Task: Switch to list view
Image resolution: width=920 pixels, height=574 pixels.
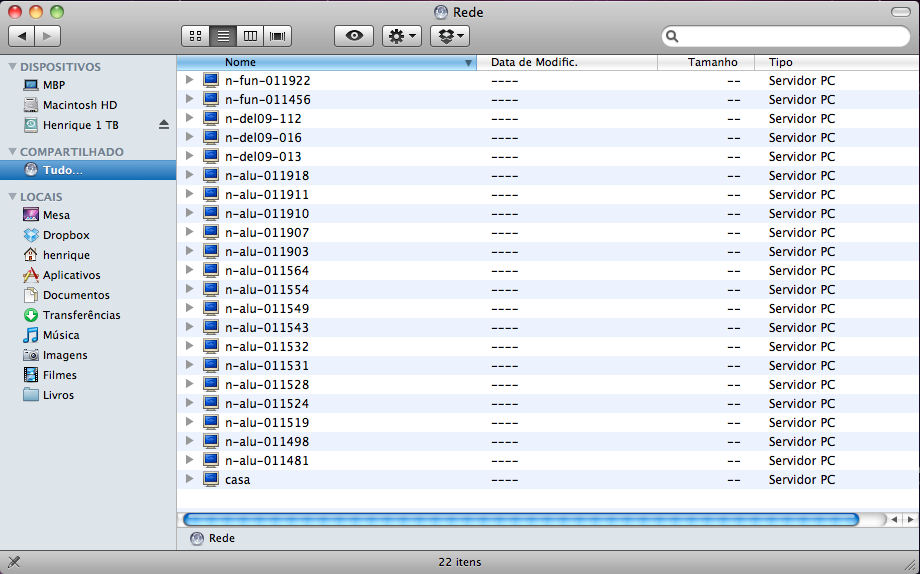Action: click(223, 36)
